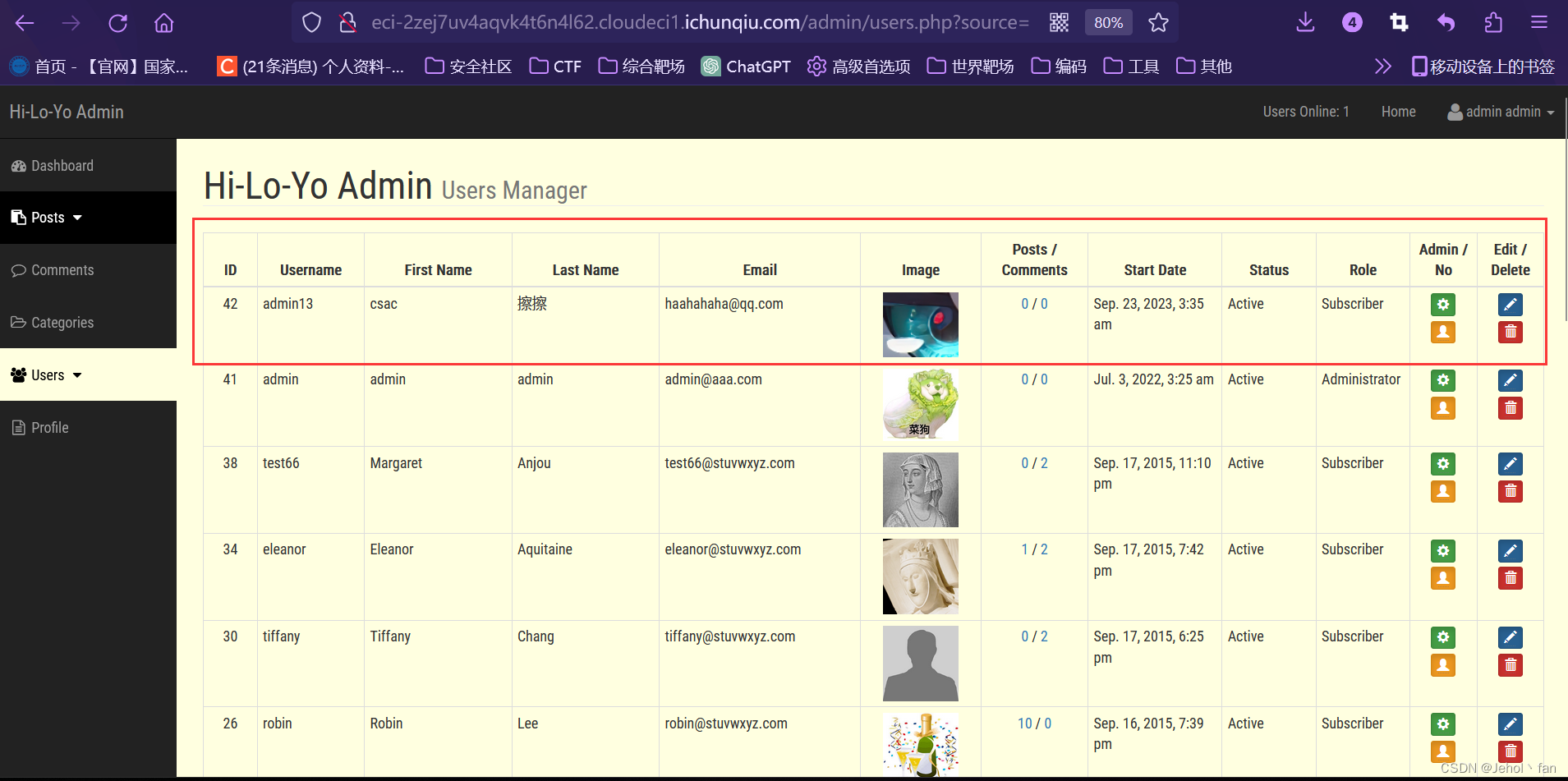This screenshot has width=1568, height=781.
Task: Make tiffany an administrator (green icon)
Action: [x=1443, y=637]
